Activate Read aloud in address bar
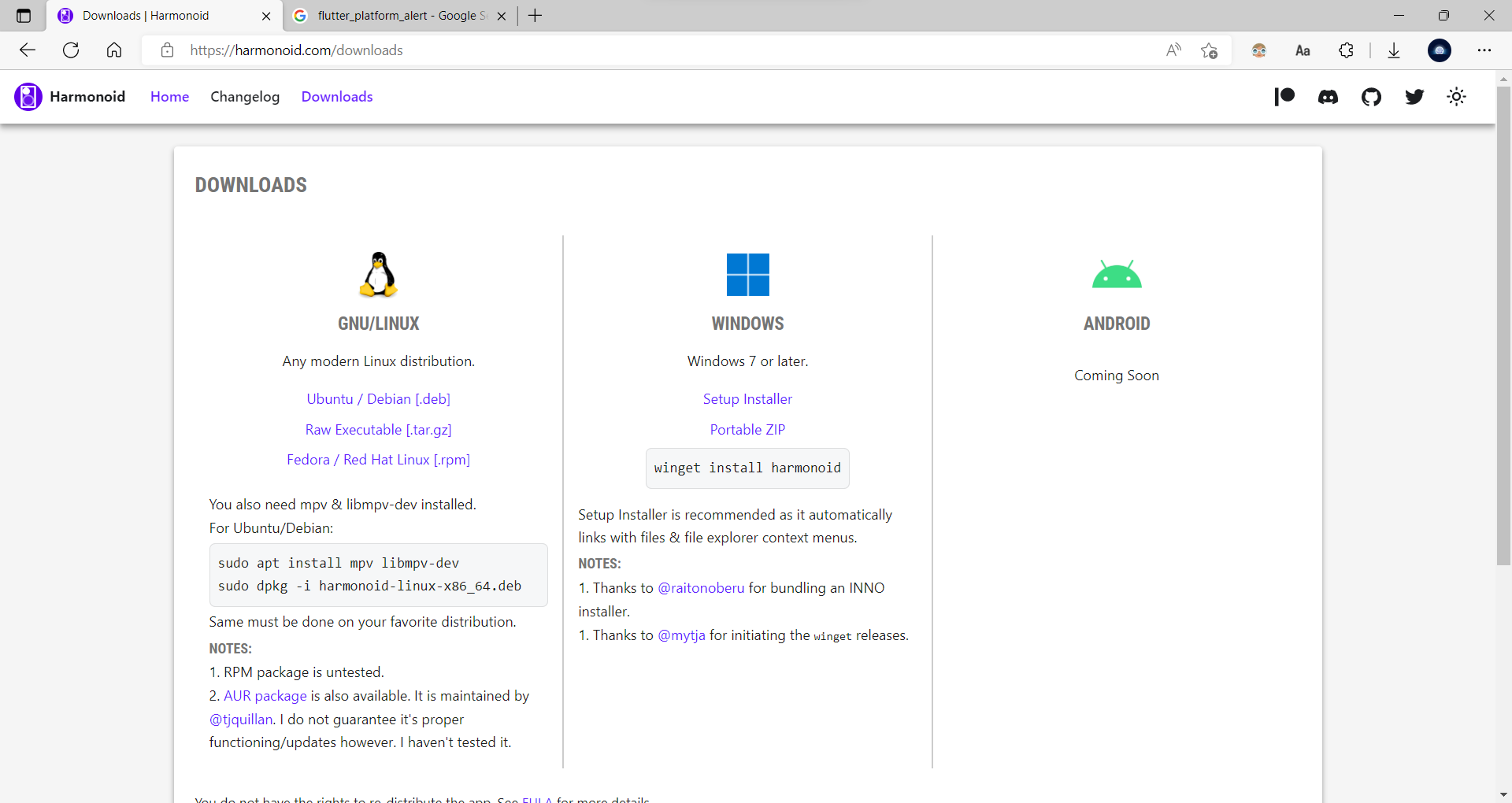This screenshot has height=803, width=1512. point(1173,50)
